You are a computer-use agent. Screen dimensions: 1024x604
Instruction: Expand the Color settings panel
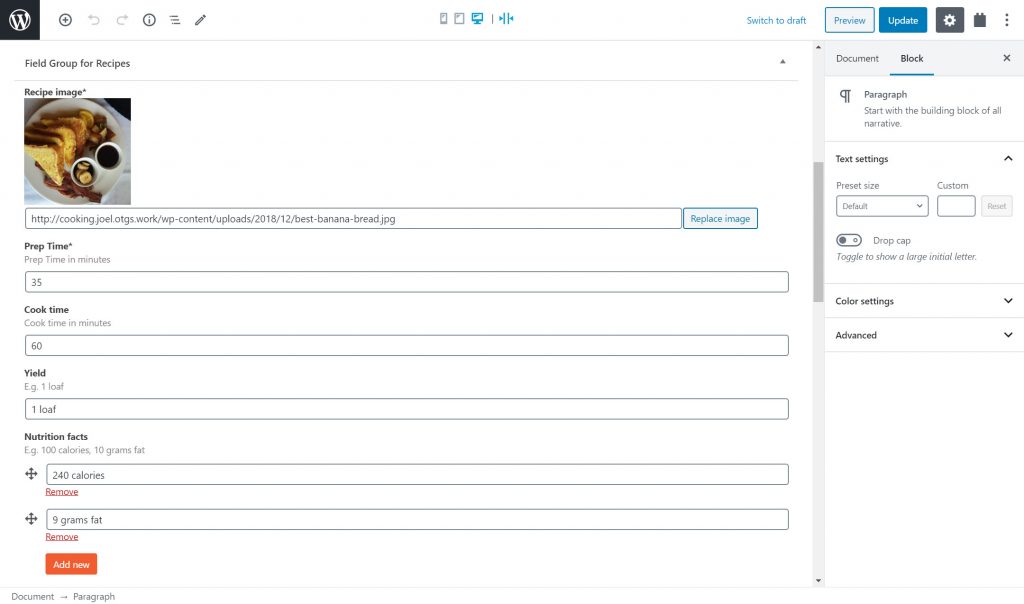(923, 301)
